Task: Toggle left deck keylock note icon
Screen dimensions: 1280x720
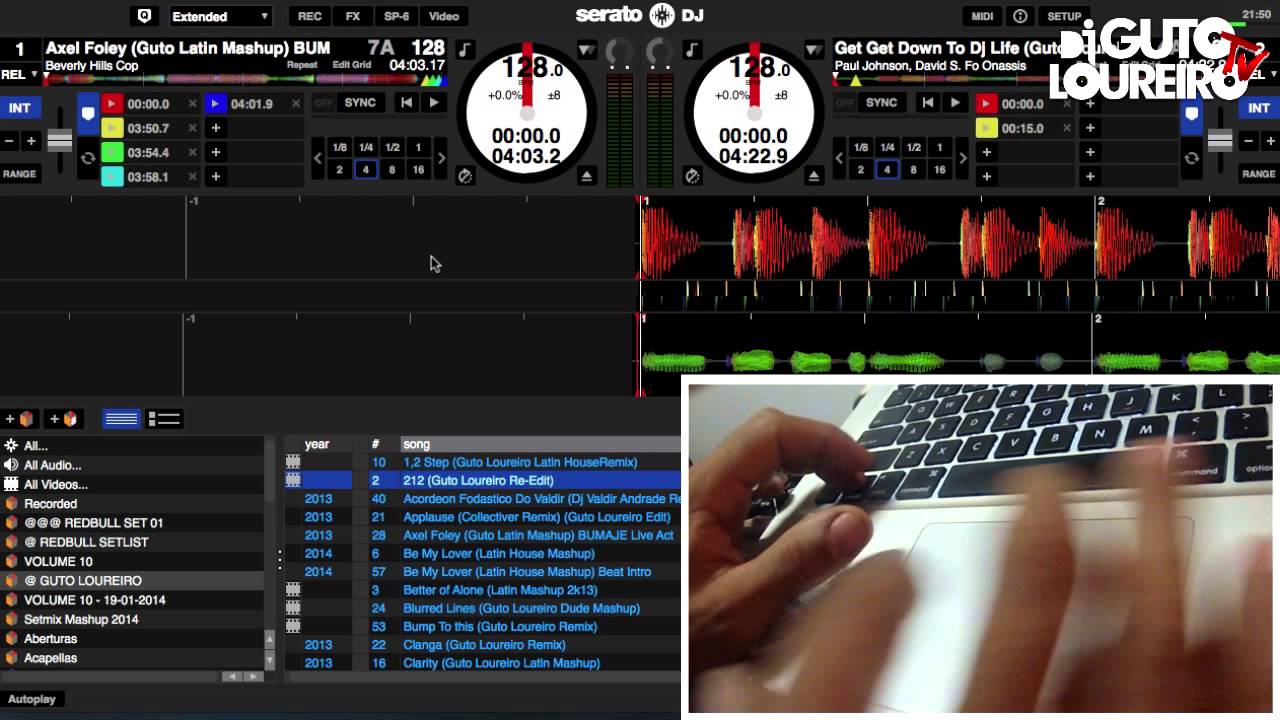Action: (x=465, y=49)
